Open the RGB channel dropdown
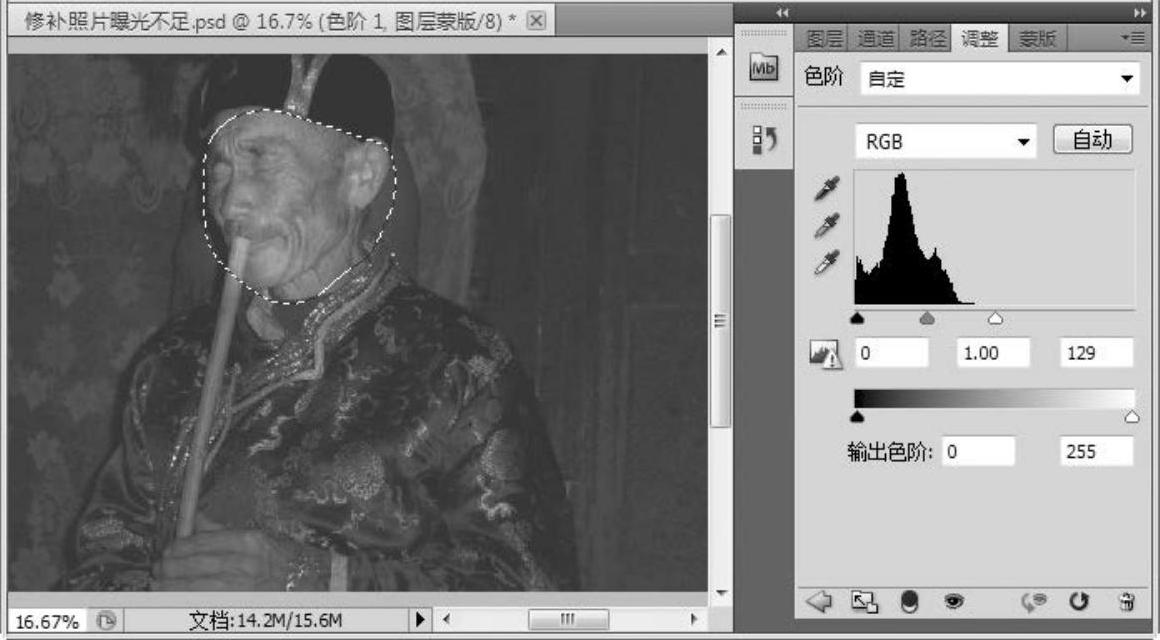1160x640 pixels. click(x=946, y=142)
